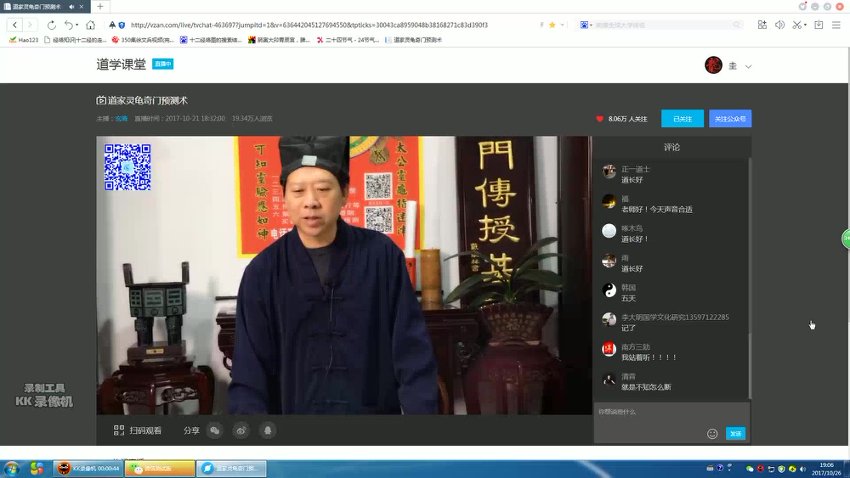Mute the tab via speaker icon

click(72, 7)
